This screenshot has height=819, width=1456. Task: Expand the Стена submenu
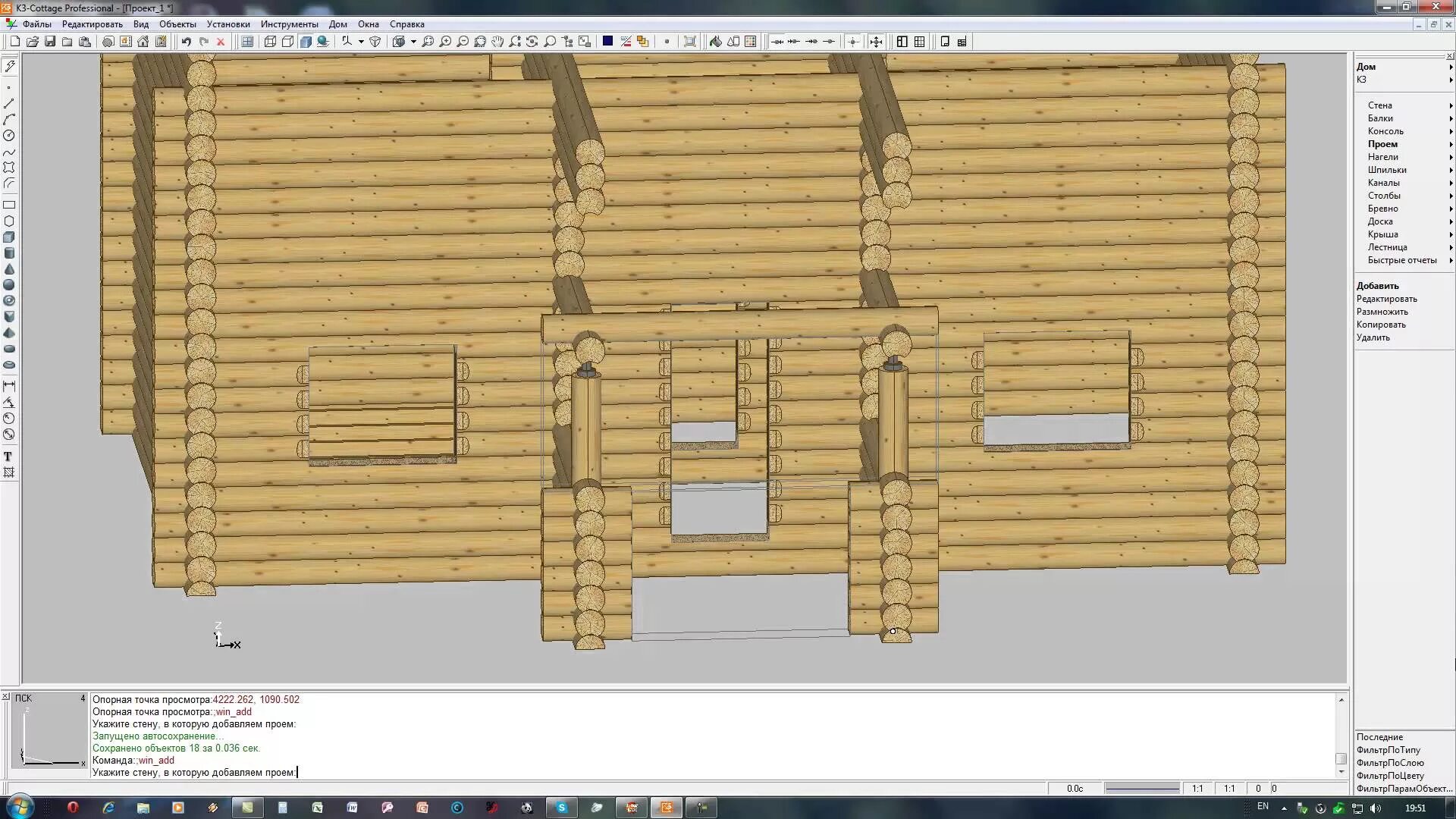point(1379,105)
